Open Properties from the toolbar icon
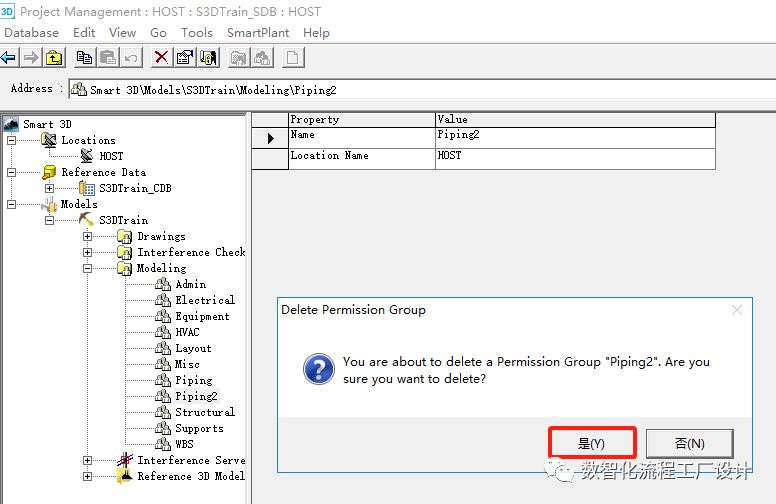This screenshot has height=504, width=776. 185,58
